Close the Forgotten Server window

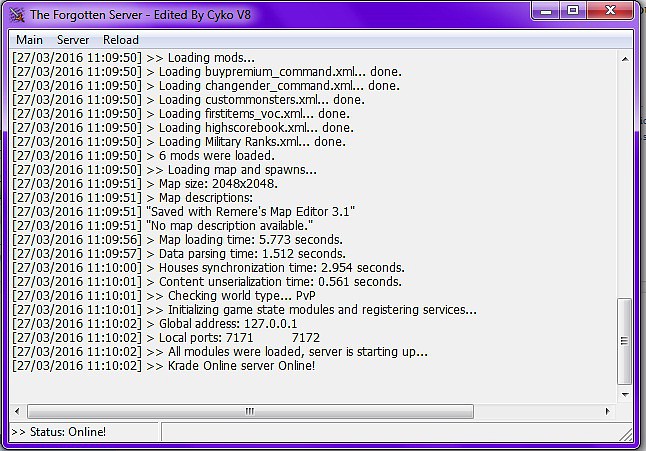610,11
